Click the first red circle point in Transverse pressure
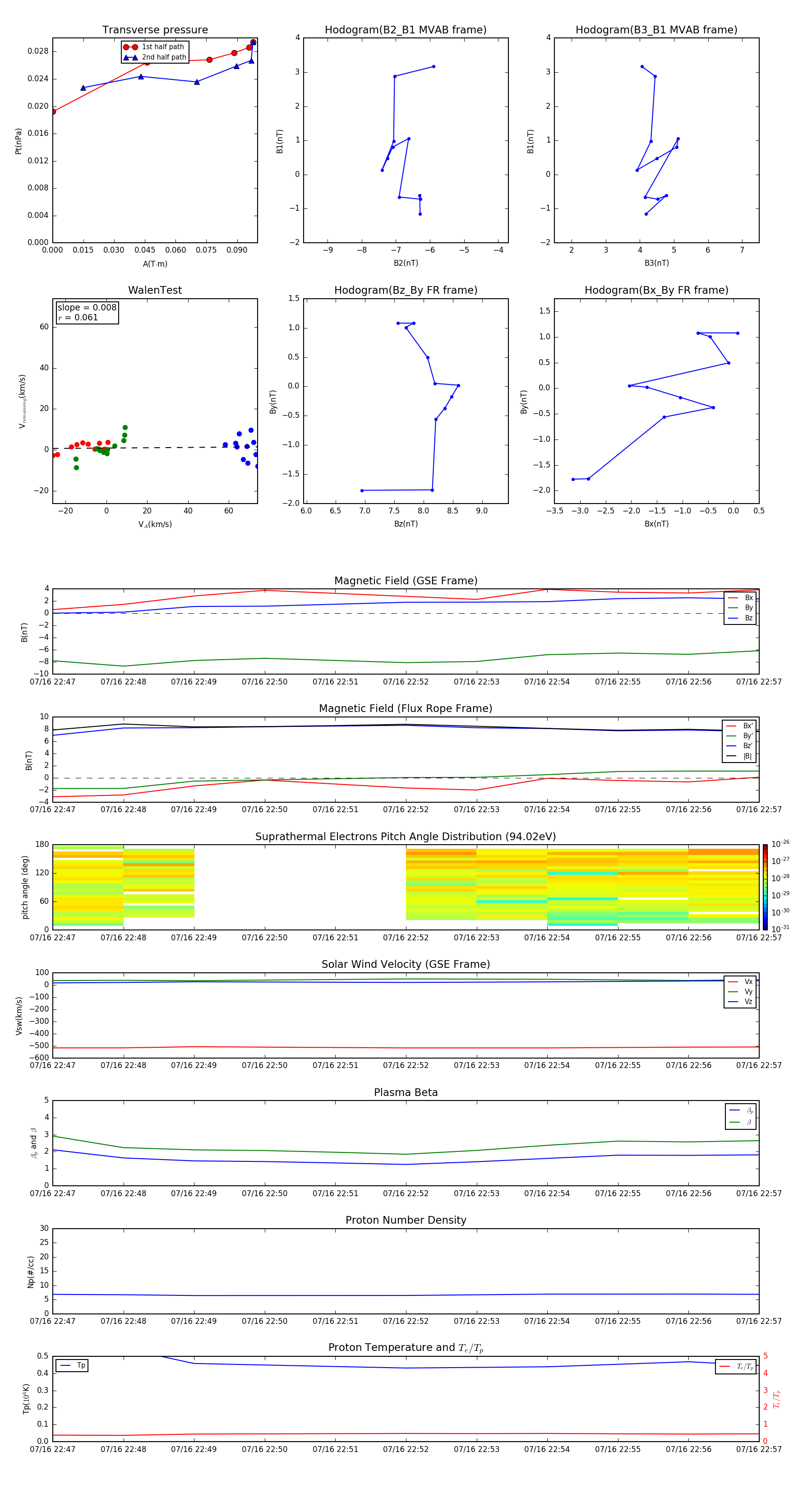The height and width of the screenshot is (1489, 812). click(53, 111)
